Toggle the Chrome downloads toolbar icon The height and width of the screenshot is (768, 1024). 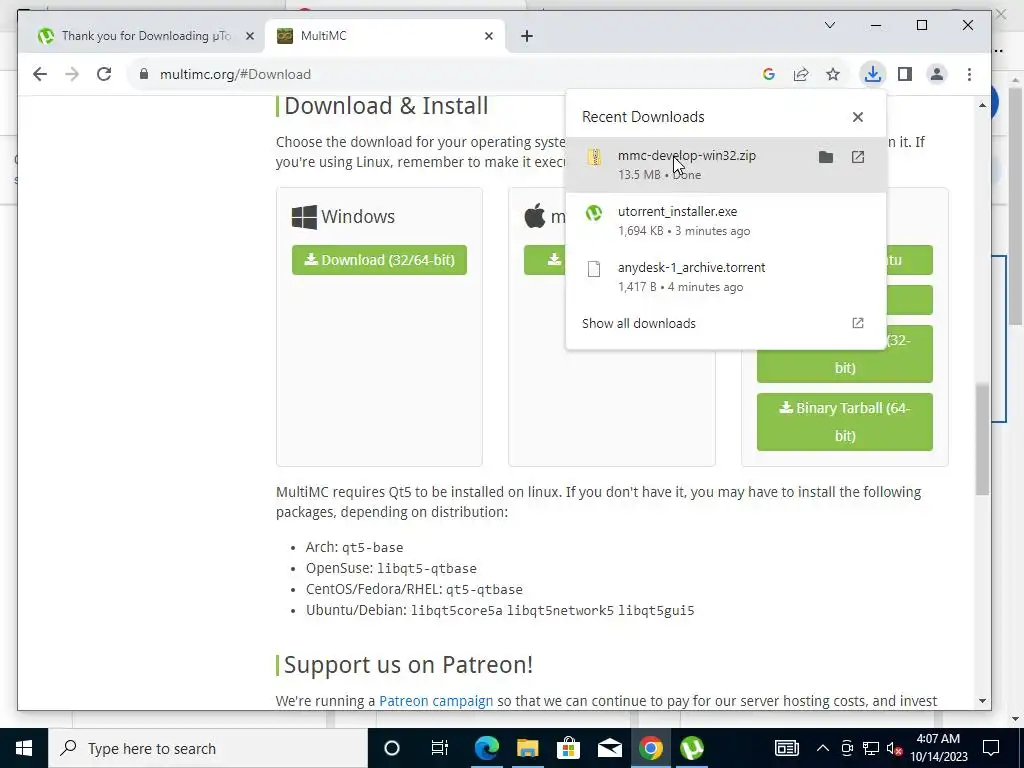pyautogui.click(x=872, y=74)
